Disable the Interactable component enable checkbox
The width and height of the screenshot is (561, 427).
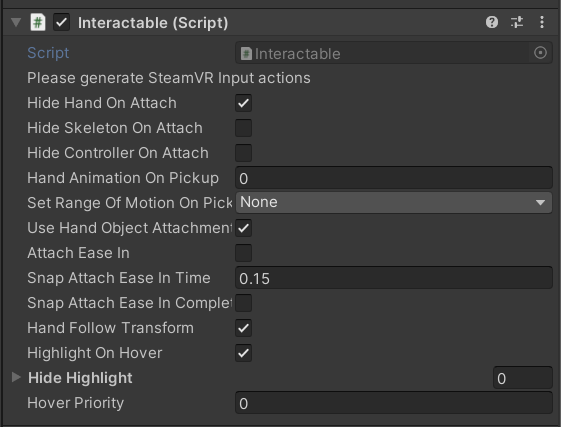pyautogui.click(x=62, y=22)
